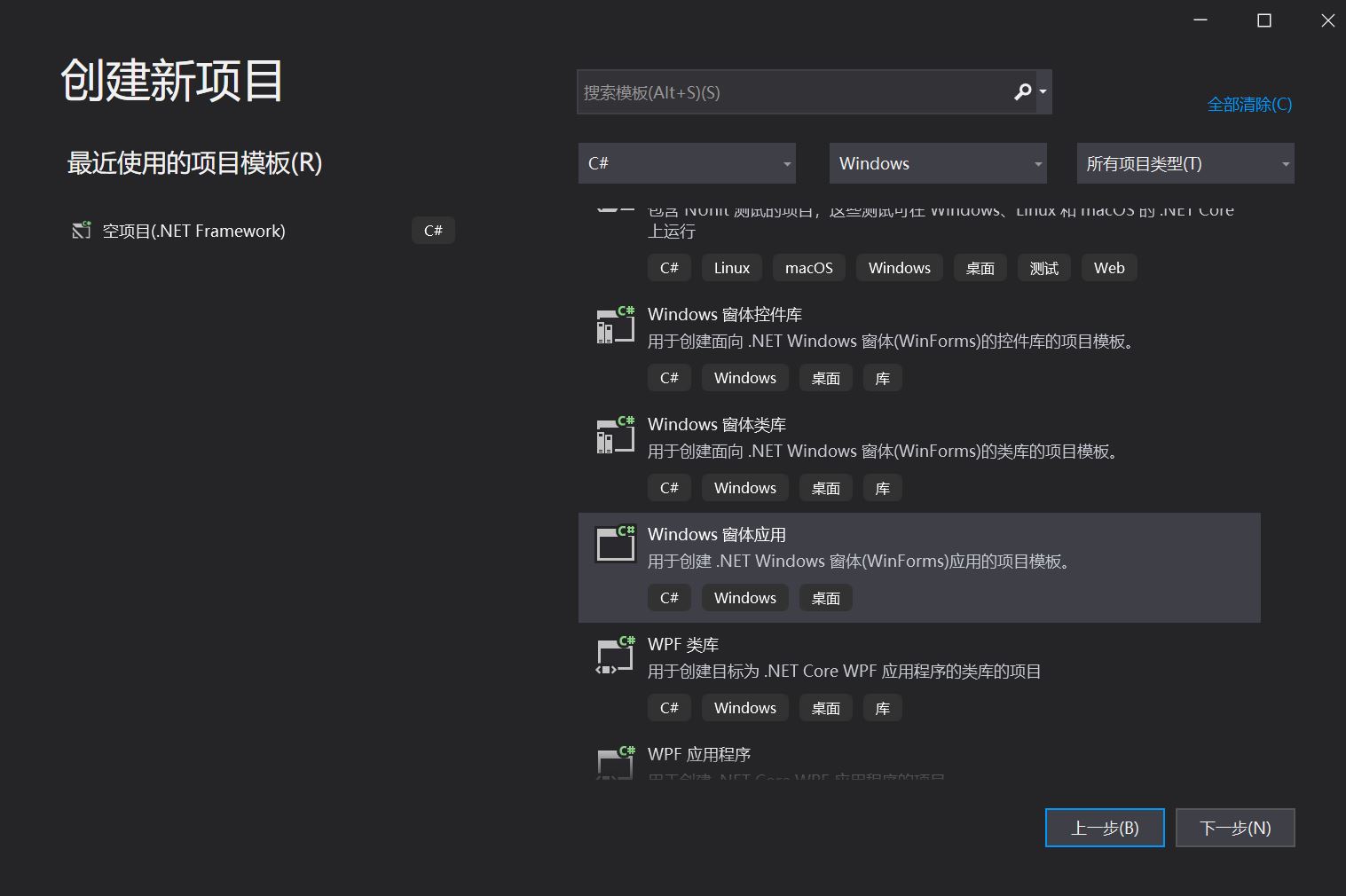Click the WPF 类库 template icon
The width and height of the screenshot is (1346, 896).
click(615, 655)
